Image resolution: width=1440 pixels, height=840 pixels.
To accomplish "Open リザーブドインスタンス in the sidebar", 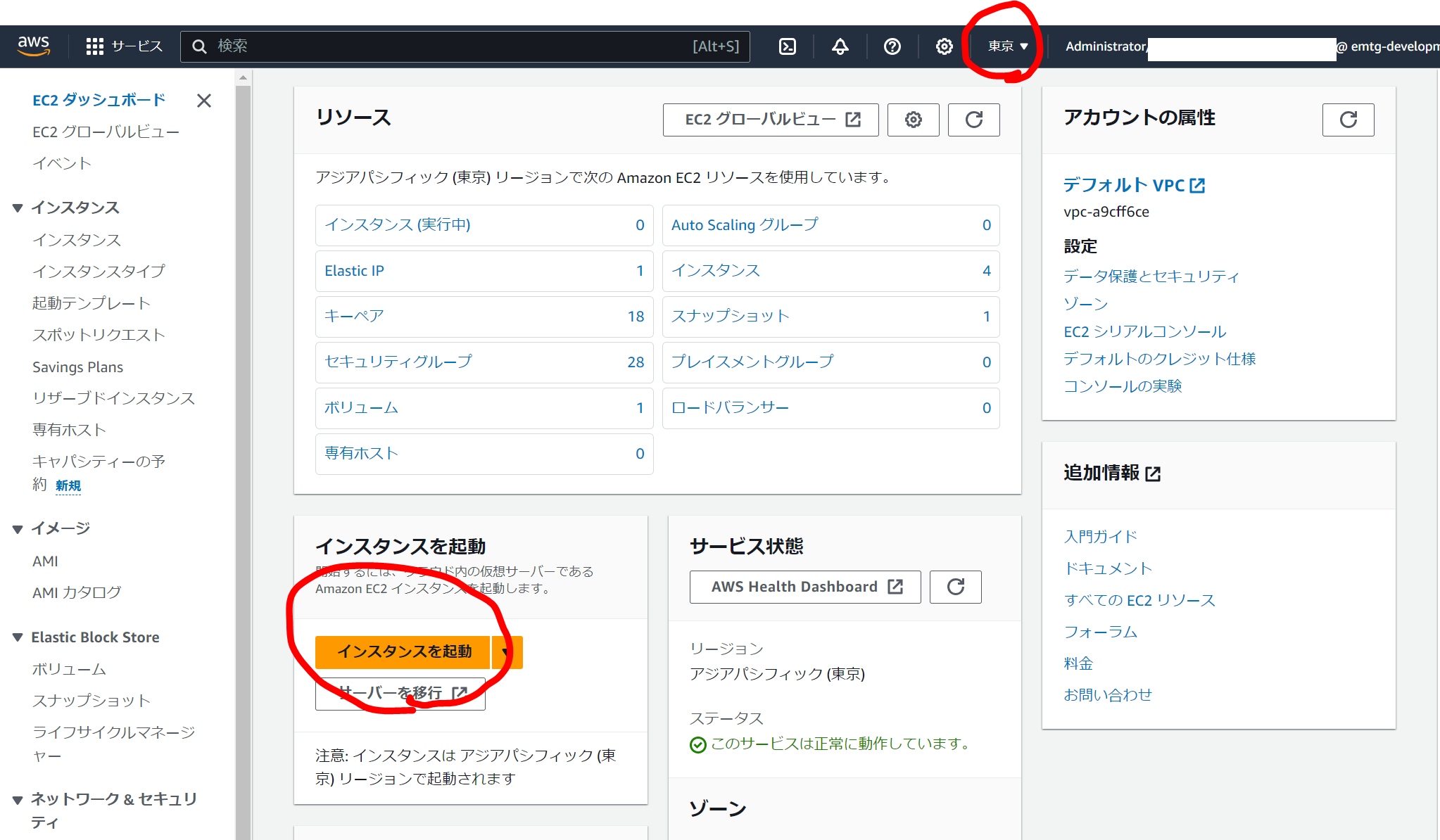I will [113, 398].
